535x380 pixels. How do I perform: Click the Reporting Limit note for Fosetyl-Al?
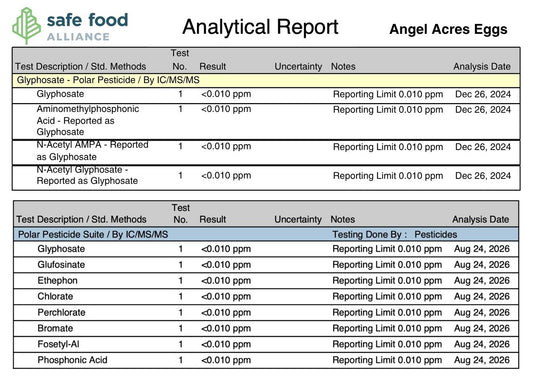pyautogui.click(x=387, y=344)
